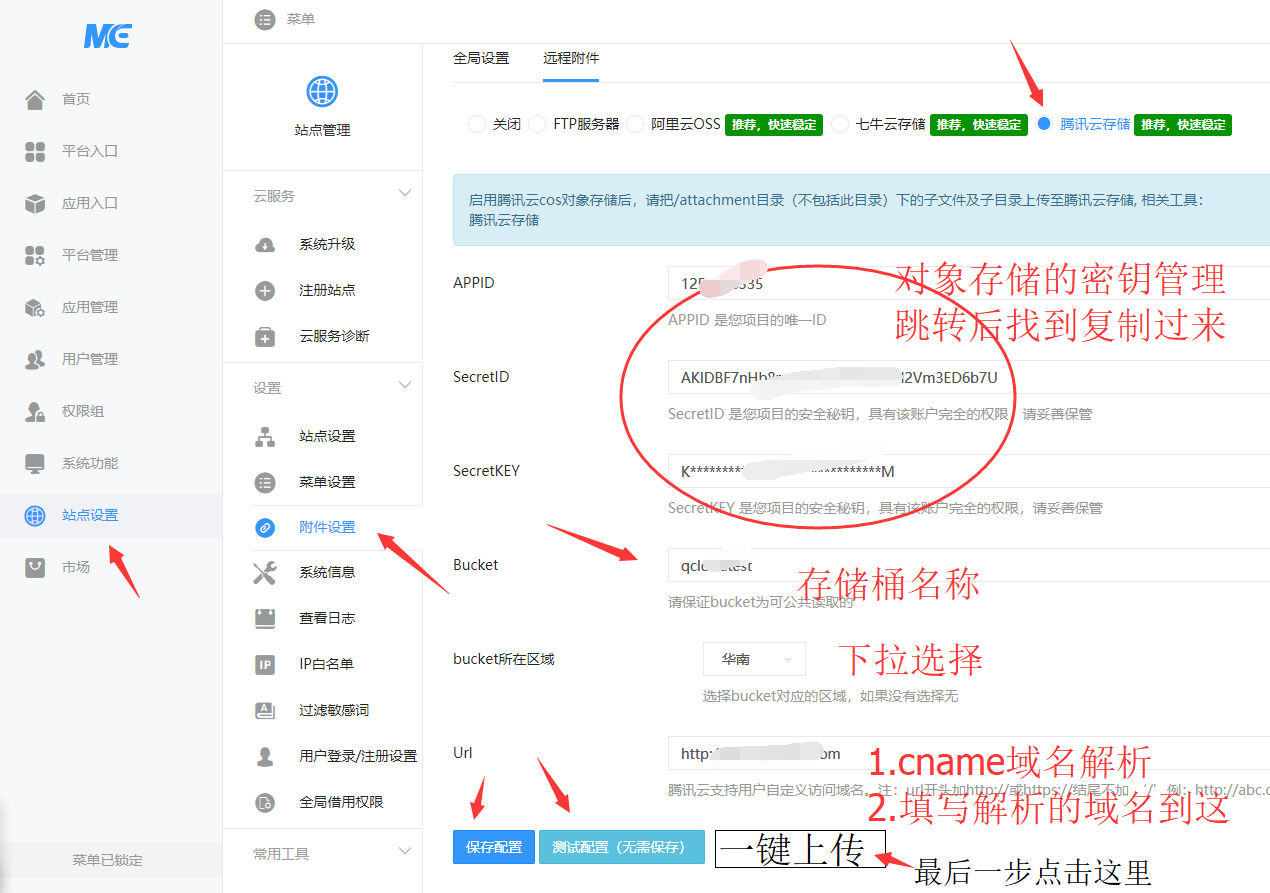Screen dimensions: 1270x893
Task: Click the 菜单设置 list icon
Action: pyautogui.click(x=265, y=482)
